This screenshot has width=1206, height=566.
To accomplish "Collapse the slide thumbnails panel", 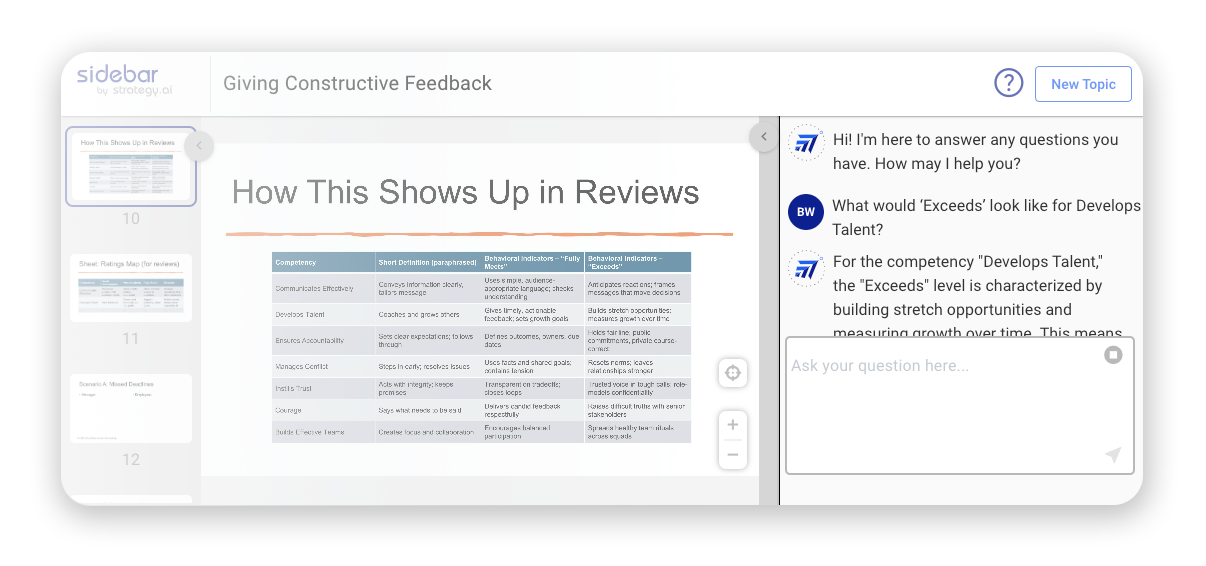I will 198,146.
